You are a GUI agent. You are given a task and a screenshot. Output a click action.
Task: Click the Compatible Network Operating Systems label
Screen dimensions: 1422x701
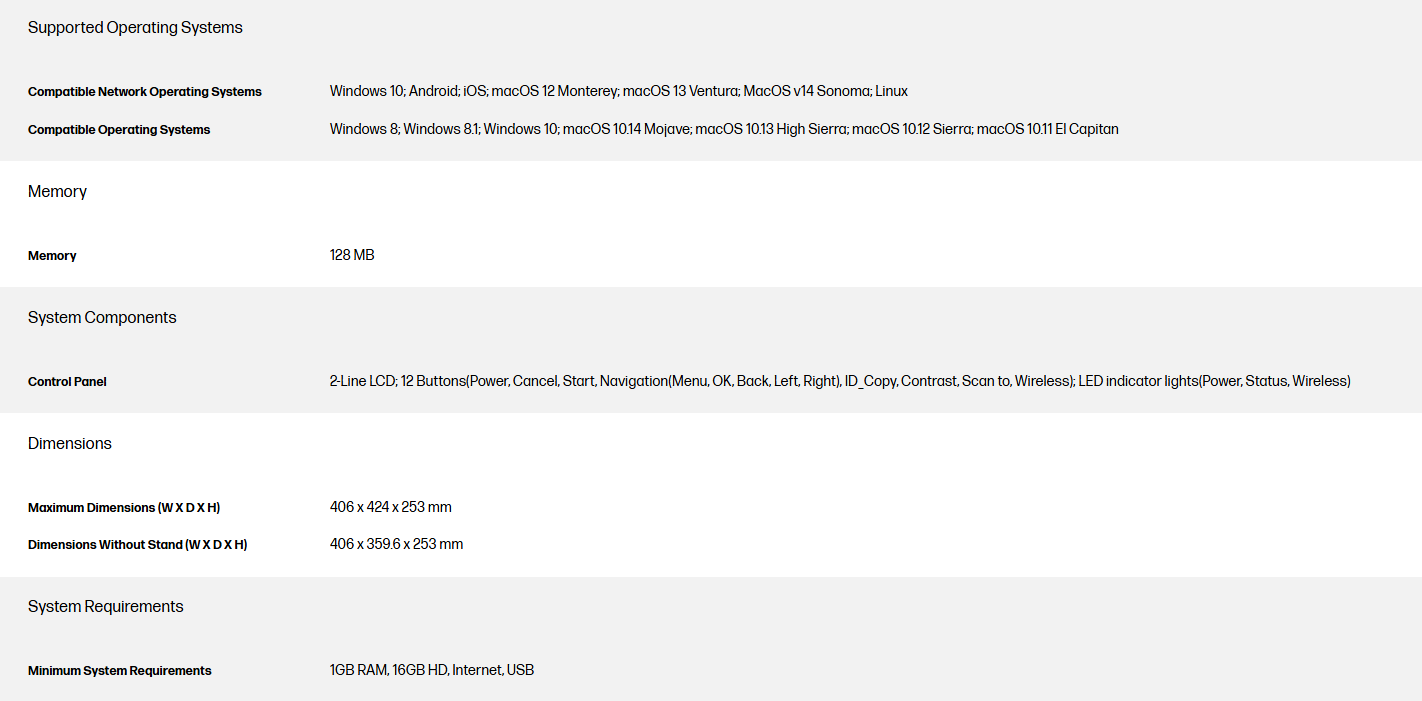tap(145, 92)
